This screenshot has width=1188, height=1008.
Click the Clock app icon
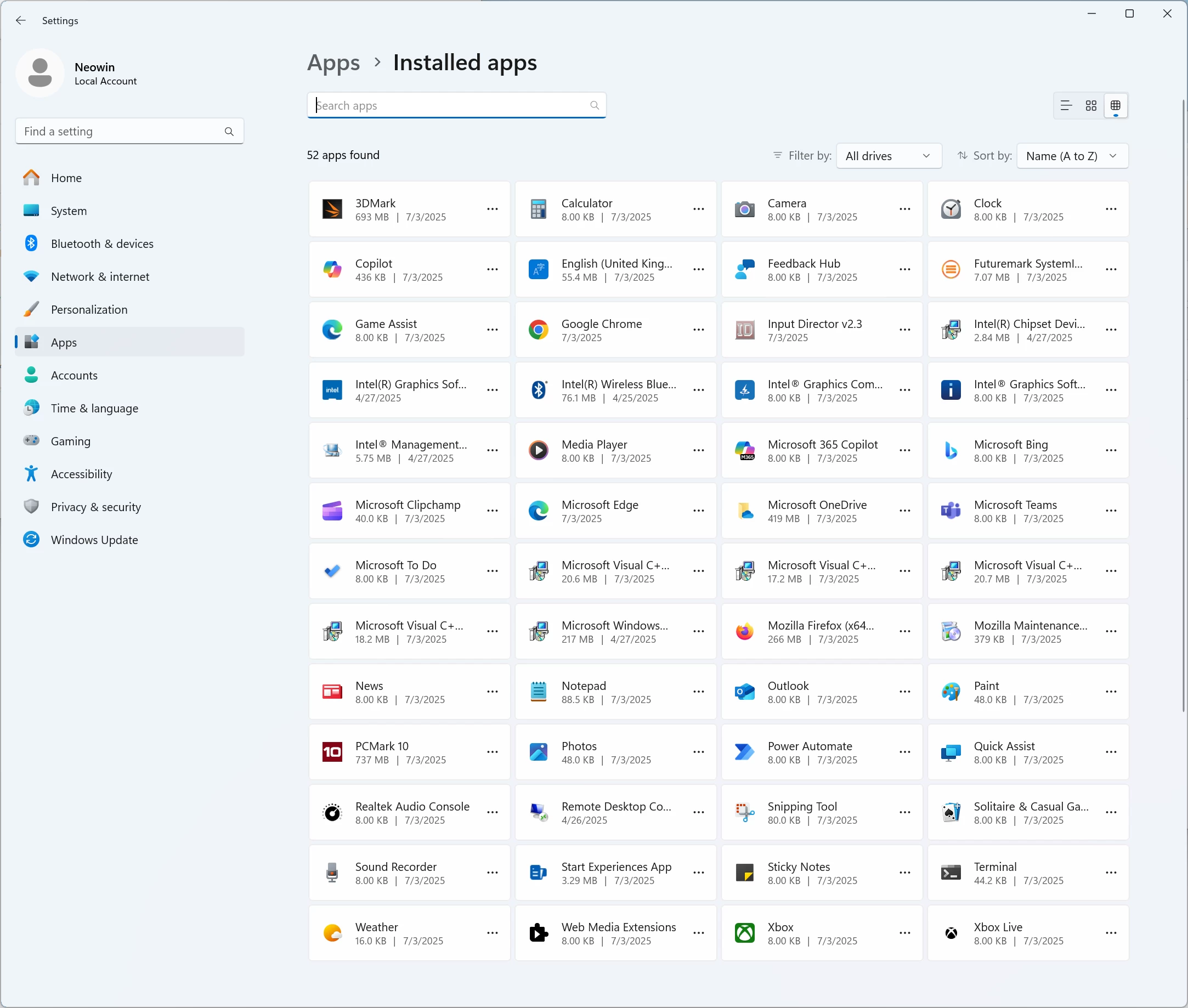(x=951, y=209)
